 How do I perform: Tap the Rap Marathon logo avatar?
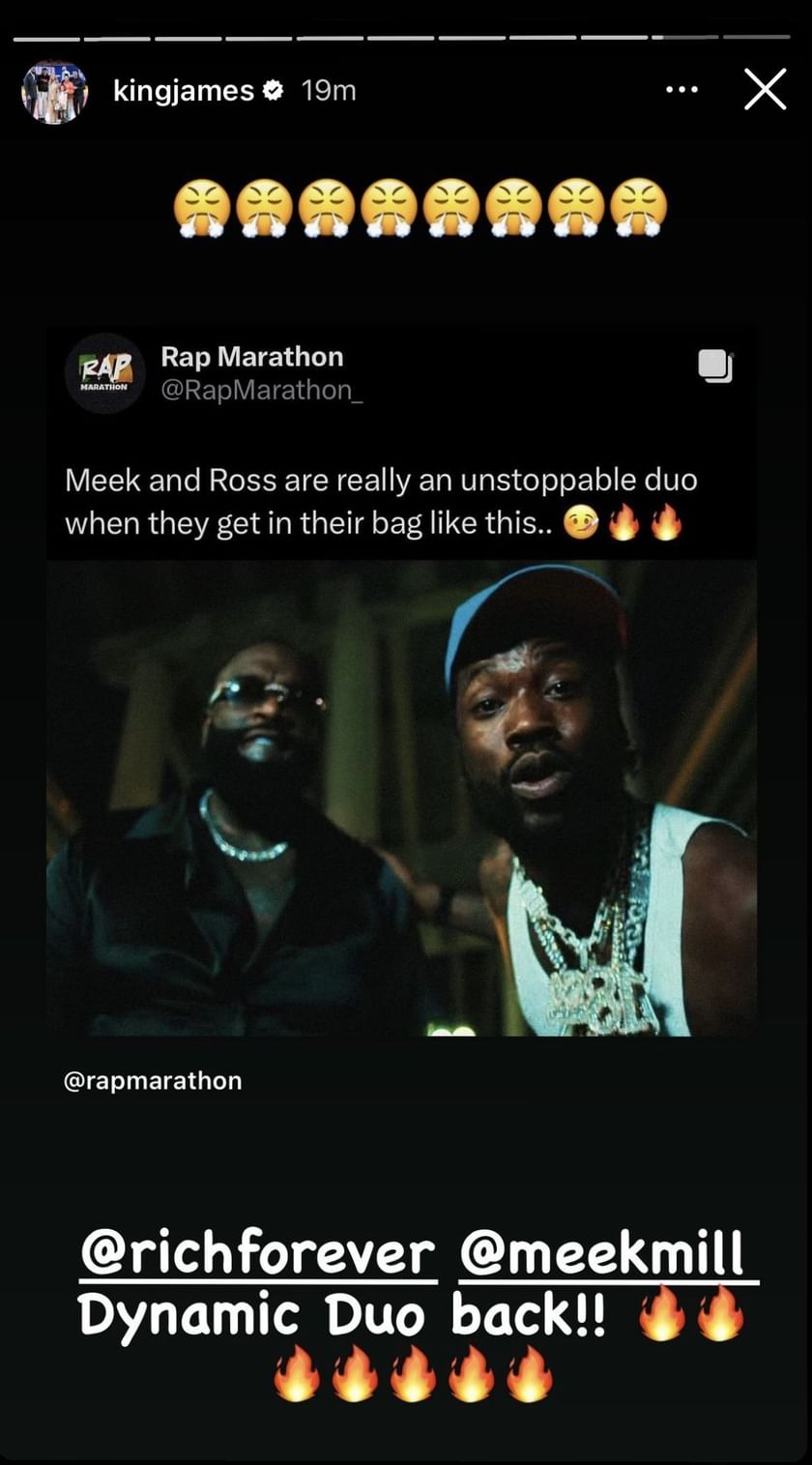click(x=104, y=374)
